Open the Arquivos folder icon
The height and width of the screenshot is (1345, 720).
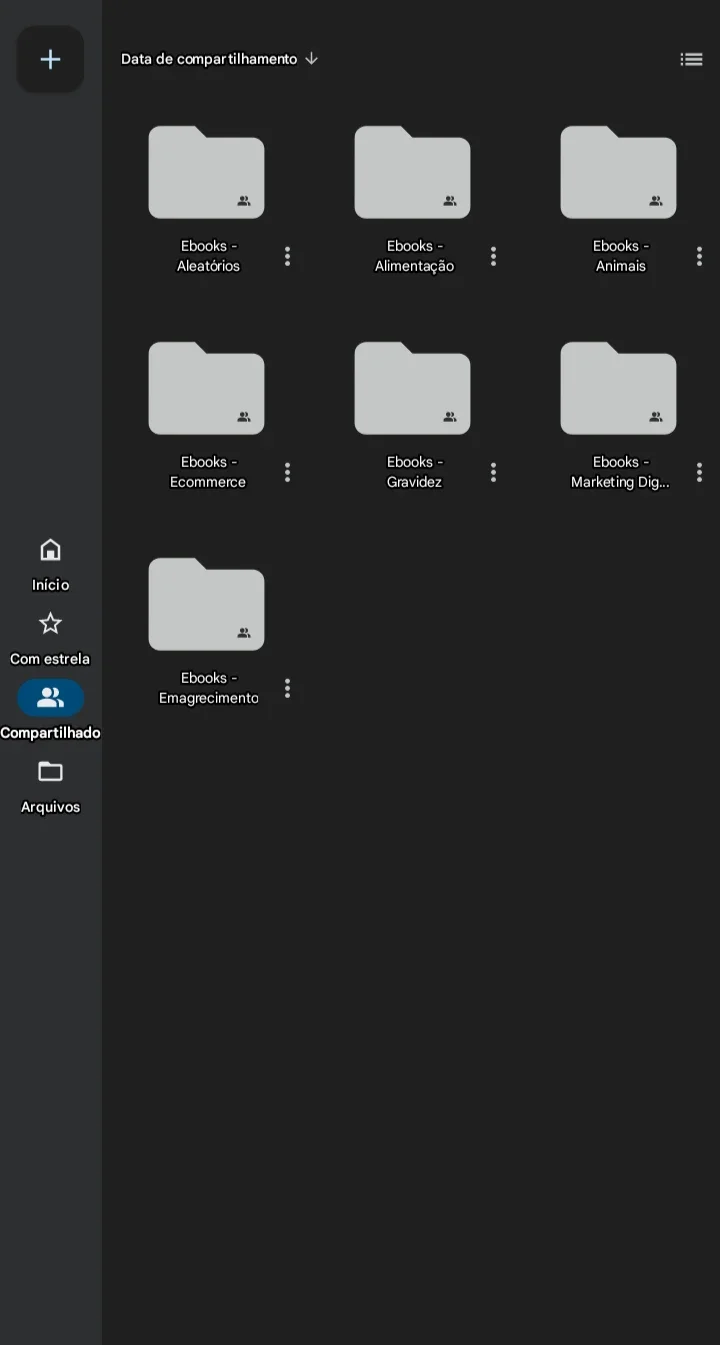click(x=50, y=771)
